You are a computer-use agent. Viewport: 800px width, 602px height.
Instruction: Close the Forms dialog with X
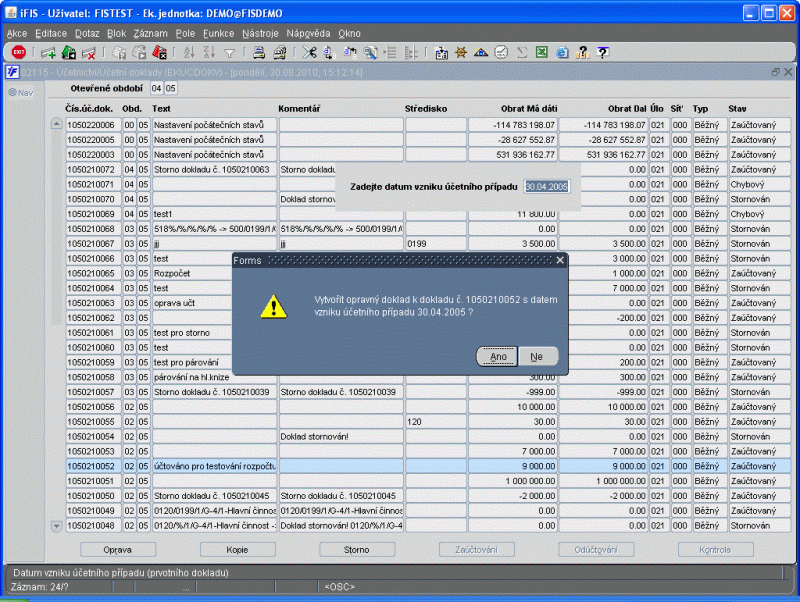point(560,260)
